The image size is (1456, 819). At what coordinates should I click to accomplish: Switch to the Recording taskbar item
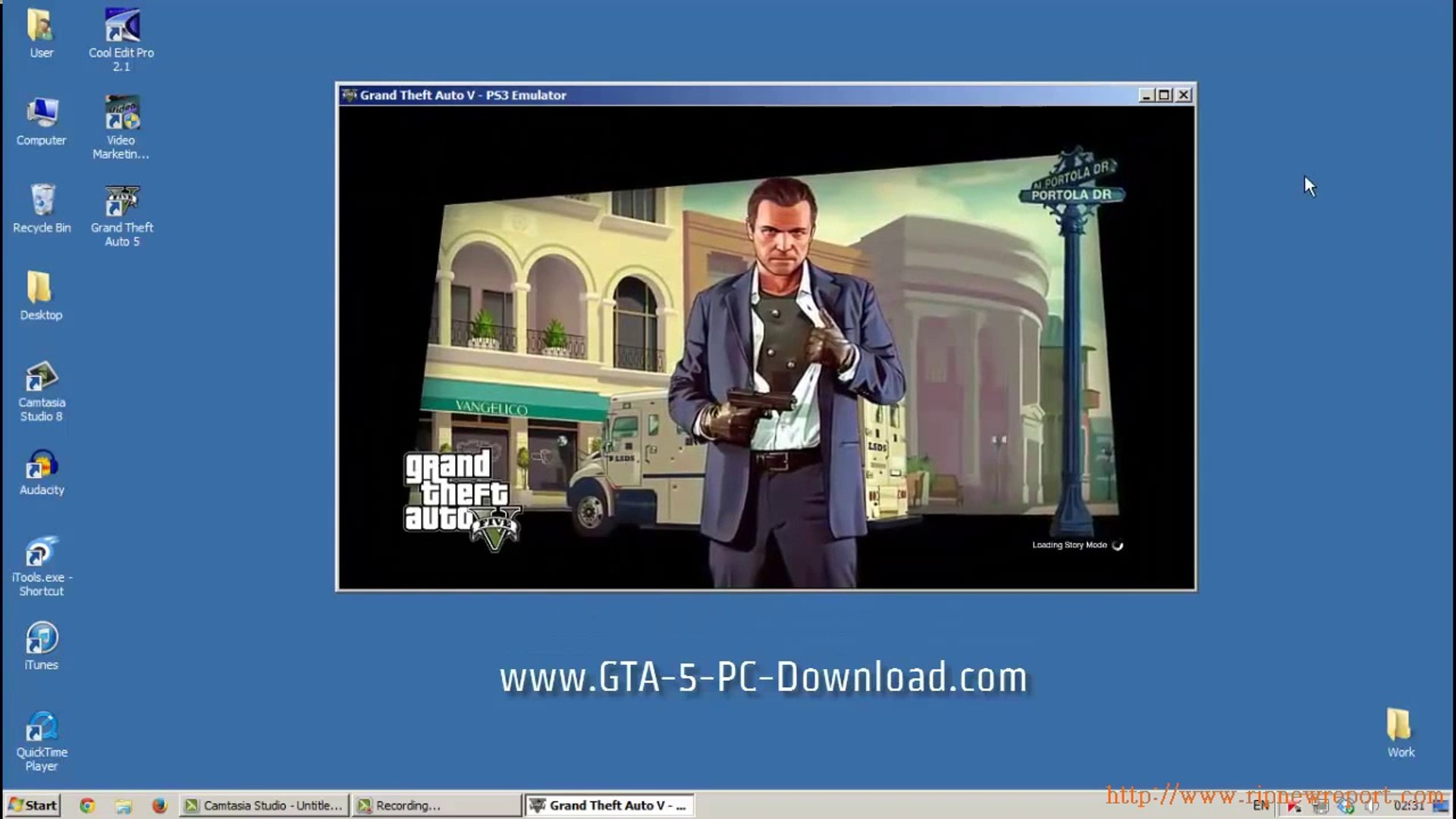436,805
